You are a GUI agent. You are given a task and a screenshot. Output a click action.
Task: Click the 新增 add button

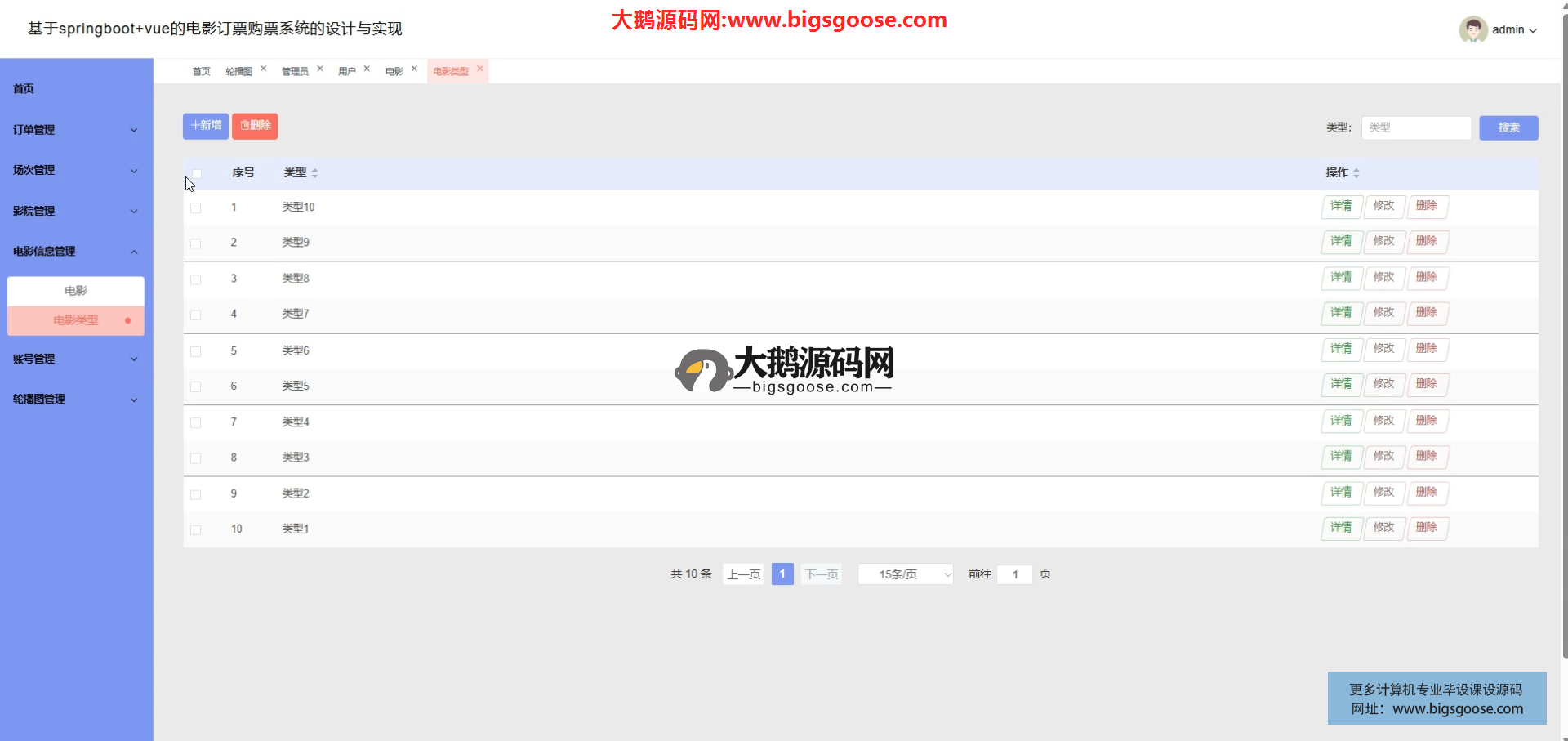(x=206, y=126)
